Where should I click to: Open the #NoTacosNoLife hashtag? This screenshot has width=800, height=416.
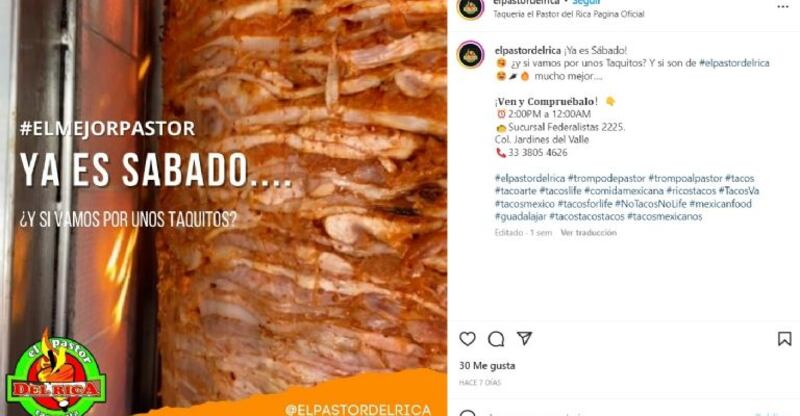point(651,204)
